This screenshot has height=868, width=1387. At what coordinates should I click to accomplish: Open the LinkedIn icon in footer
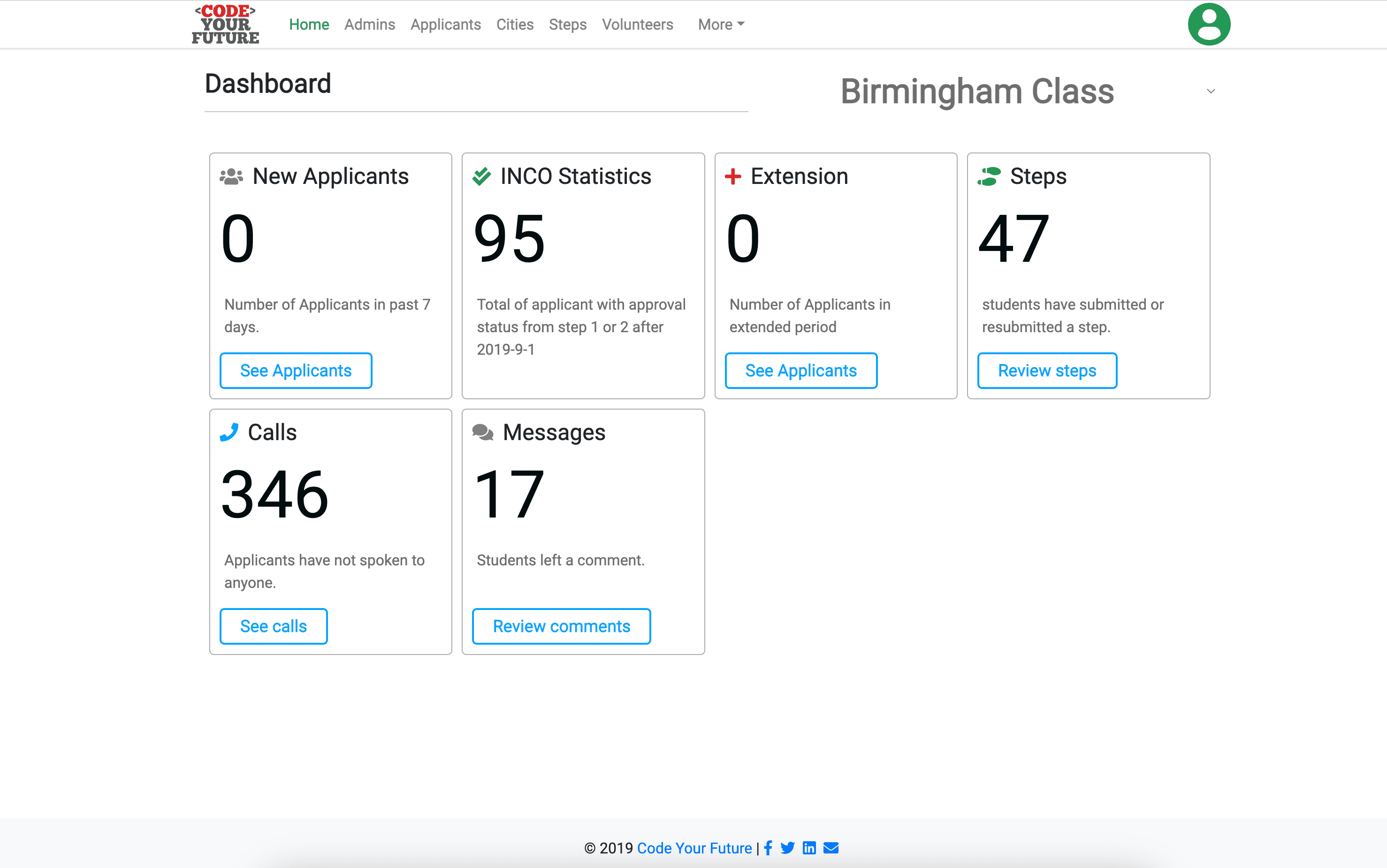[x=809, y=848]
